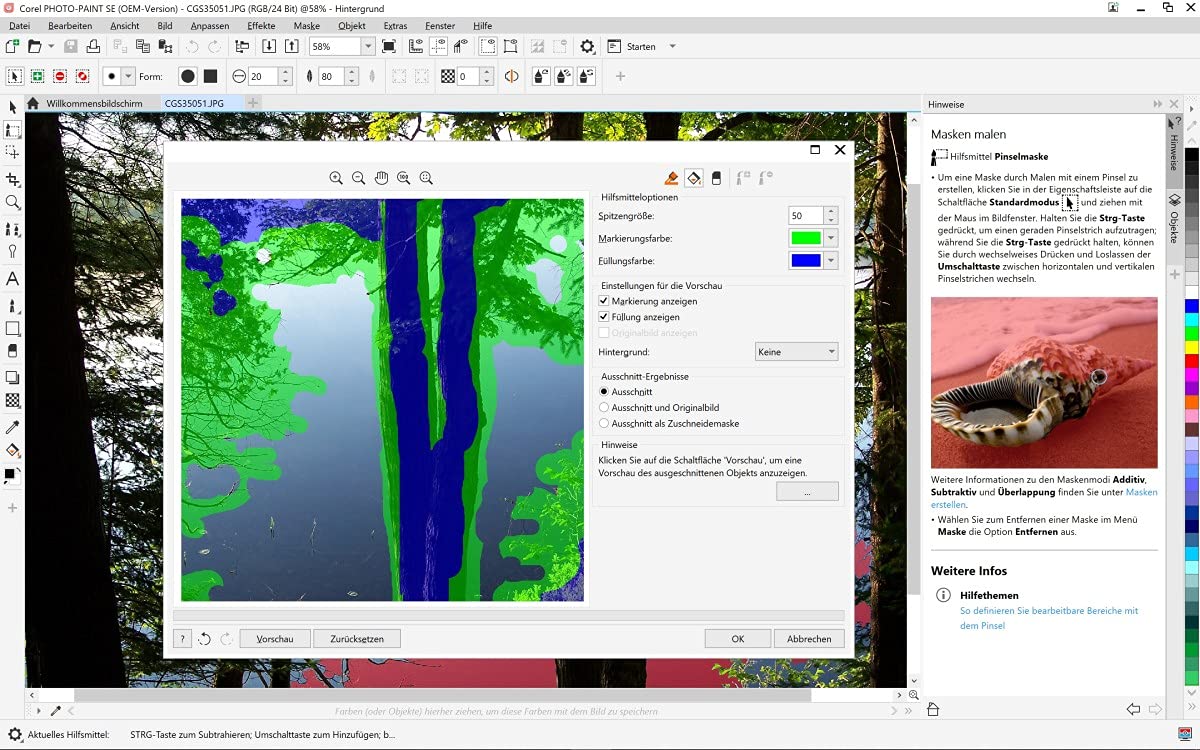Viewport: 1200px width, 750px height.
Task: Select the Text tool in toolbox
Action: click(12, 279)
